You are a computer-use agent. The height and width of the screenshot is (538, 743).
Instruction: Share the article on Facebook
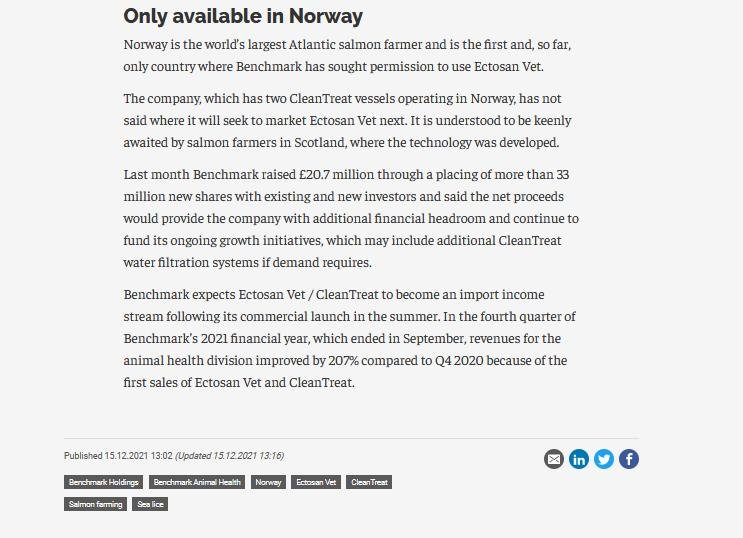point(629,459)
